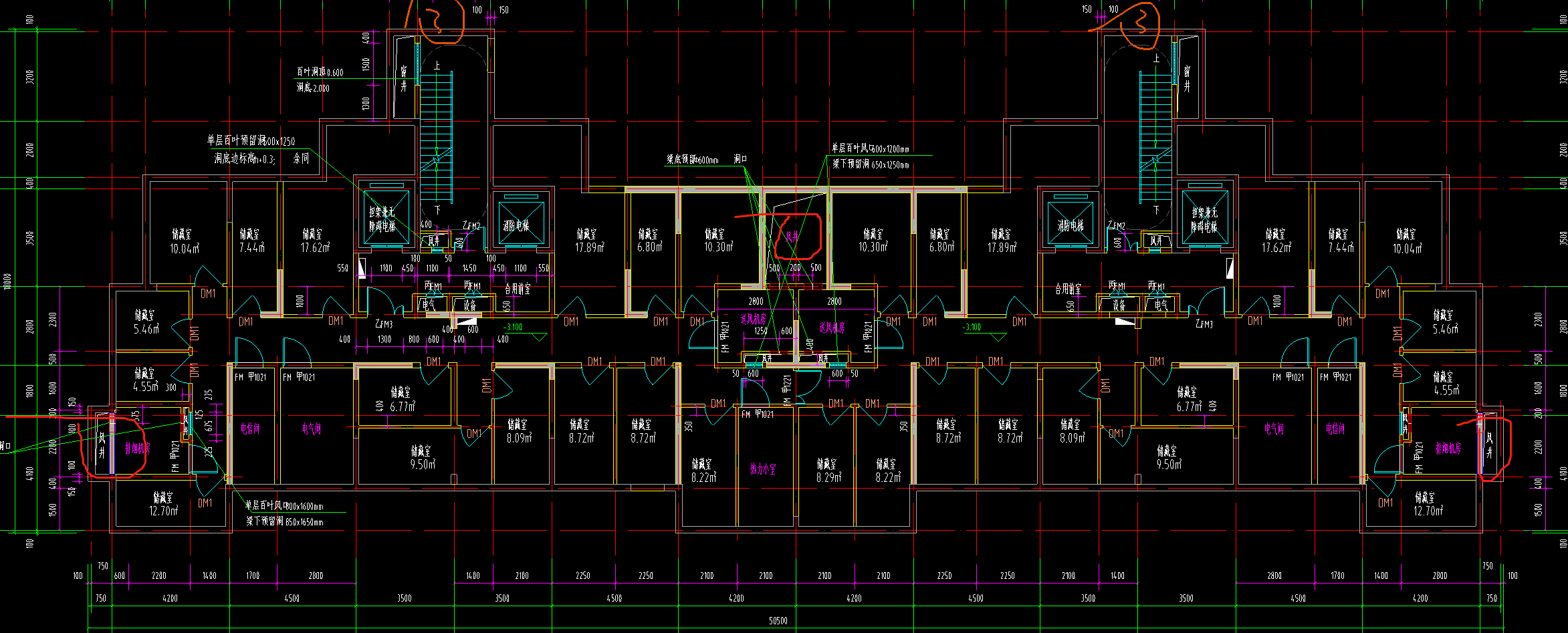
Task: Select magenta 风井 label between 10.30㎡ rooms
Action: coord(792,236)
